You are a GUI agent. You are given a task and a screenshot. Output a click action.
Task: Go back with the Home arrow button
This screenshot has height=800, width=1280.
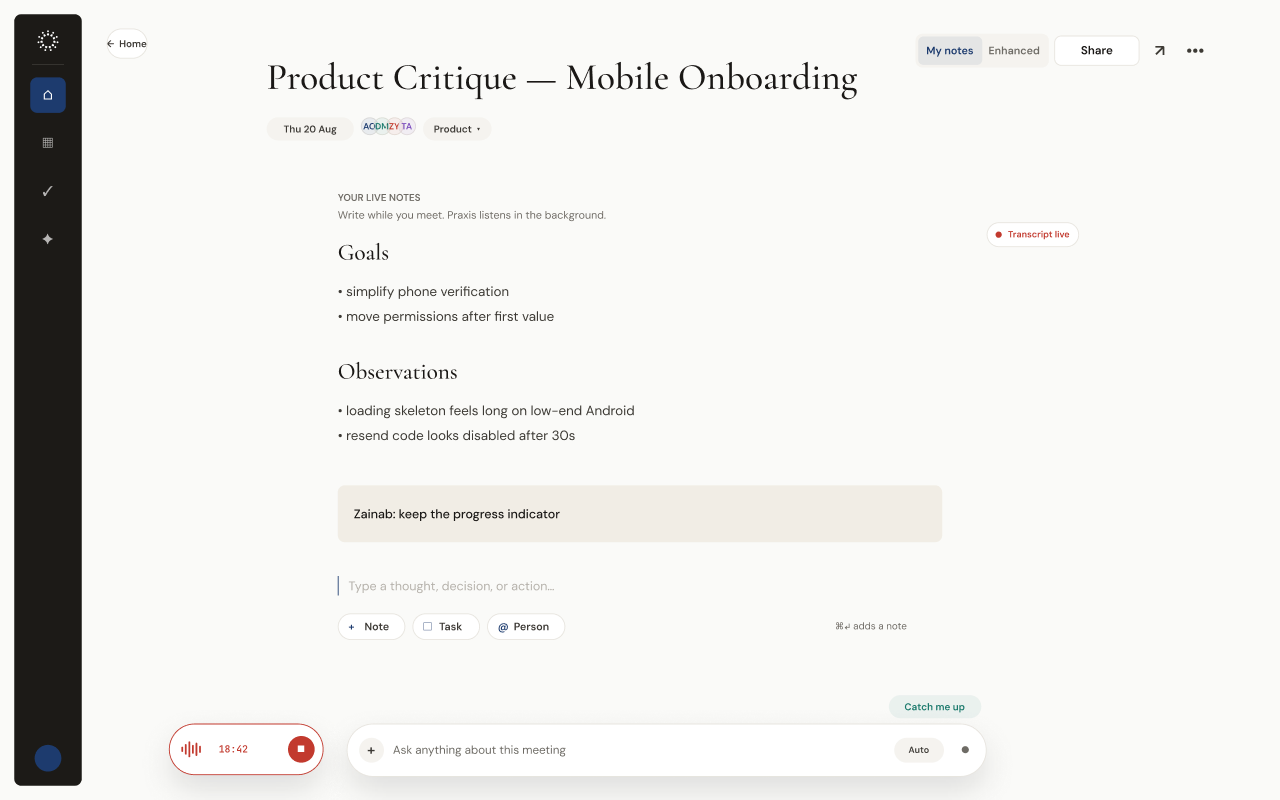[127, 44]
